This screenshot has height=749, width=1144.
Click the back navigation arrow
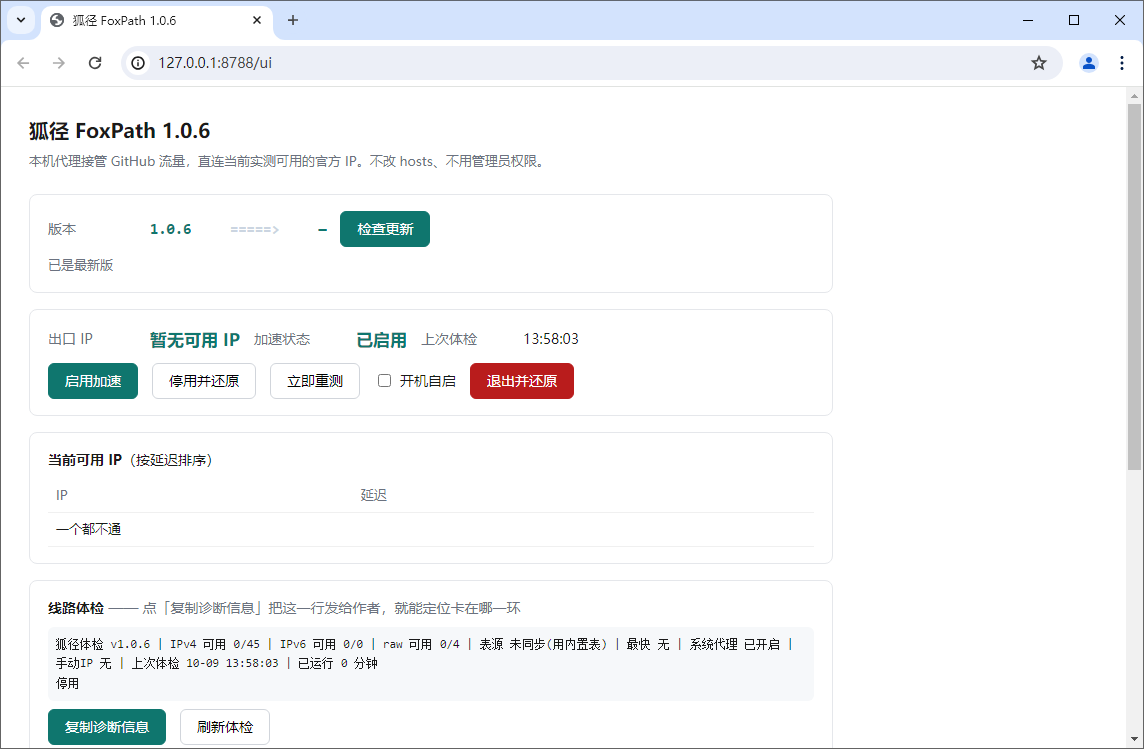coord(23,63)
